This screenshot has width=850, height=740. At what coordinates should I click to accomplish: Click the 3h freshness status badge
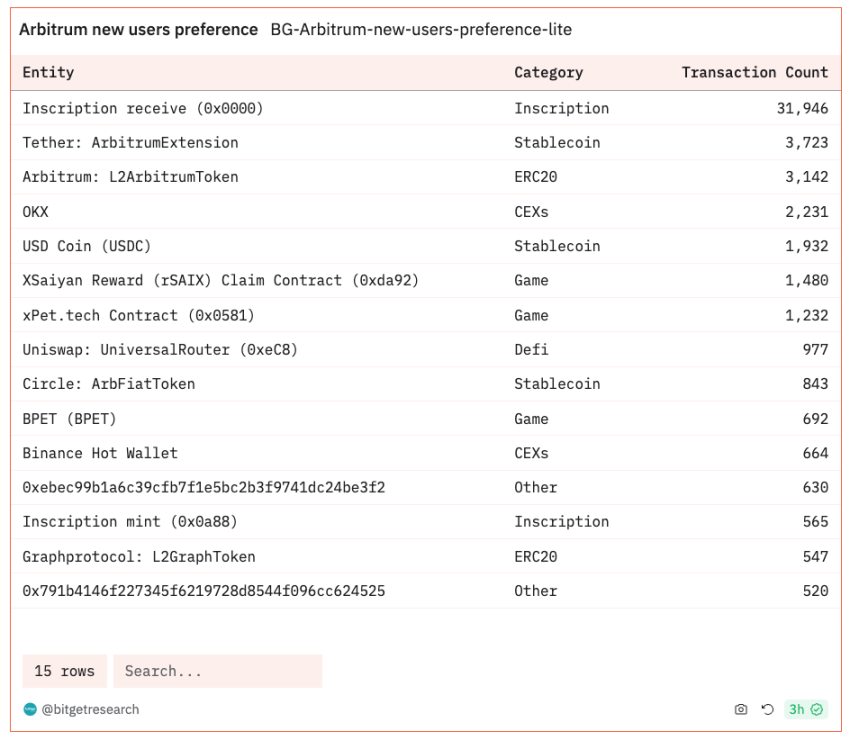pos(805,710)
